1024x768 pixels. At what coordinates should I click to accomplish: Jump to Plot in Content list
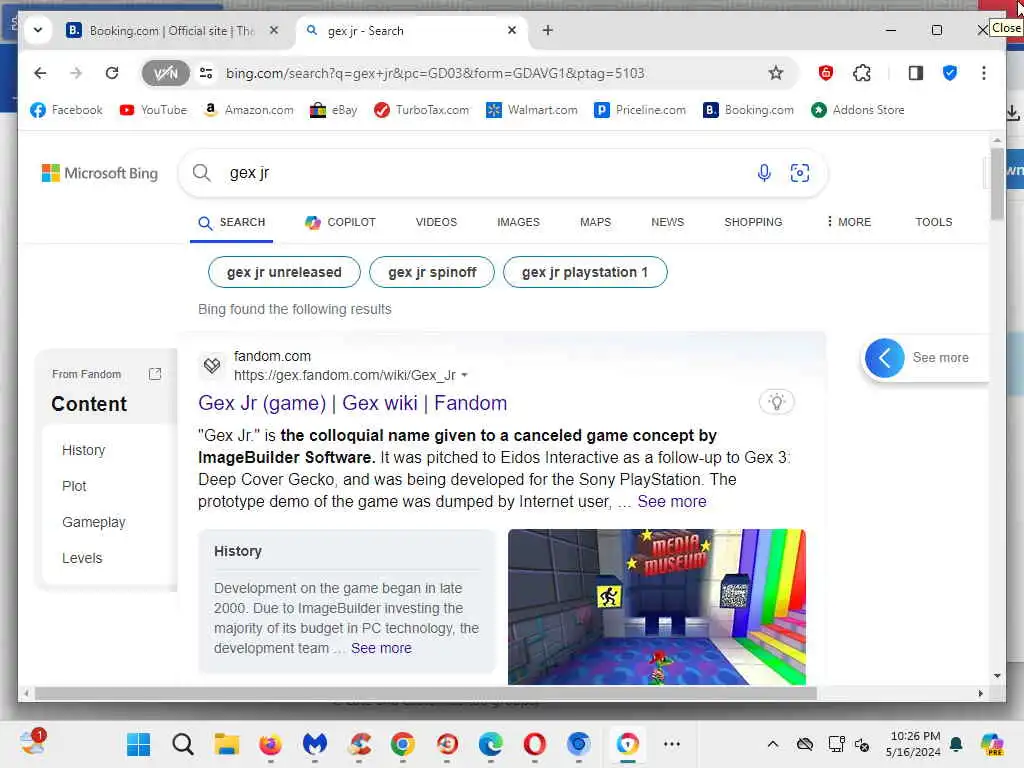[x=74, y=486]
